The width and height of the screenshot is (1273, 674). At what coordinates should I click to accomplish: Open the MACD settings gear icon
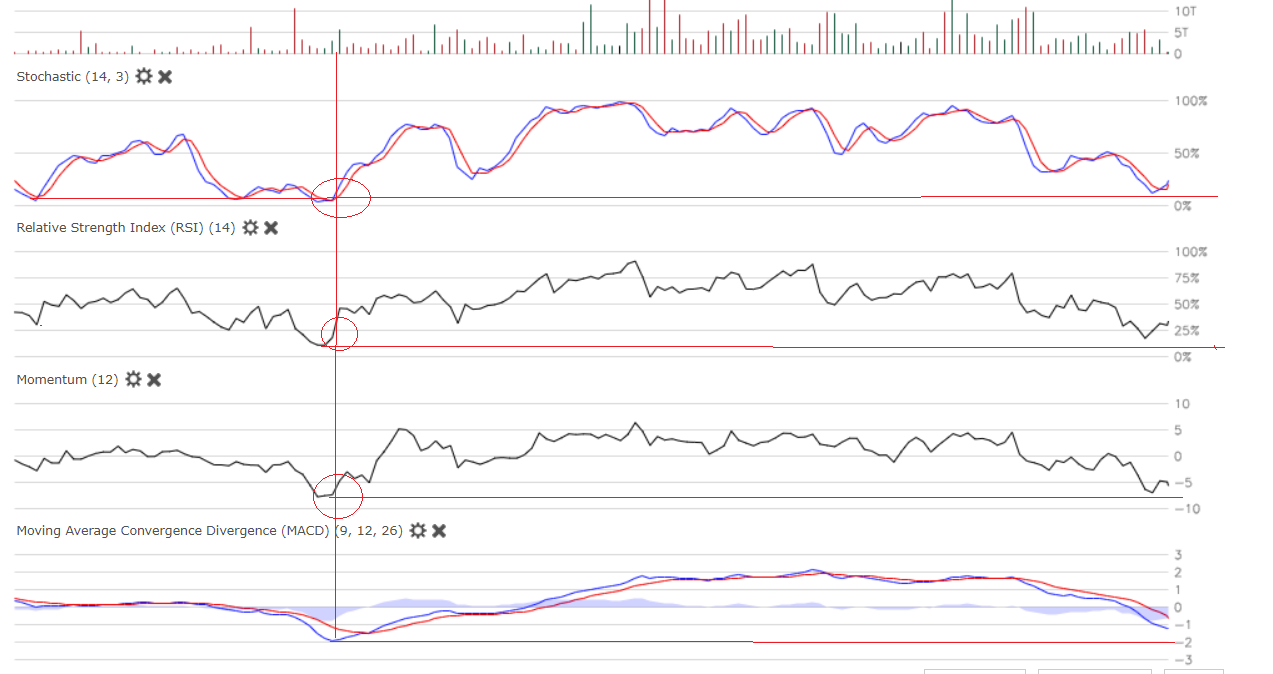tap(418, 531)
